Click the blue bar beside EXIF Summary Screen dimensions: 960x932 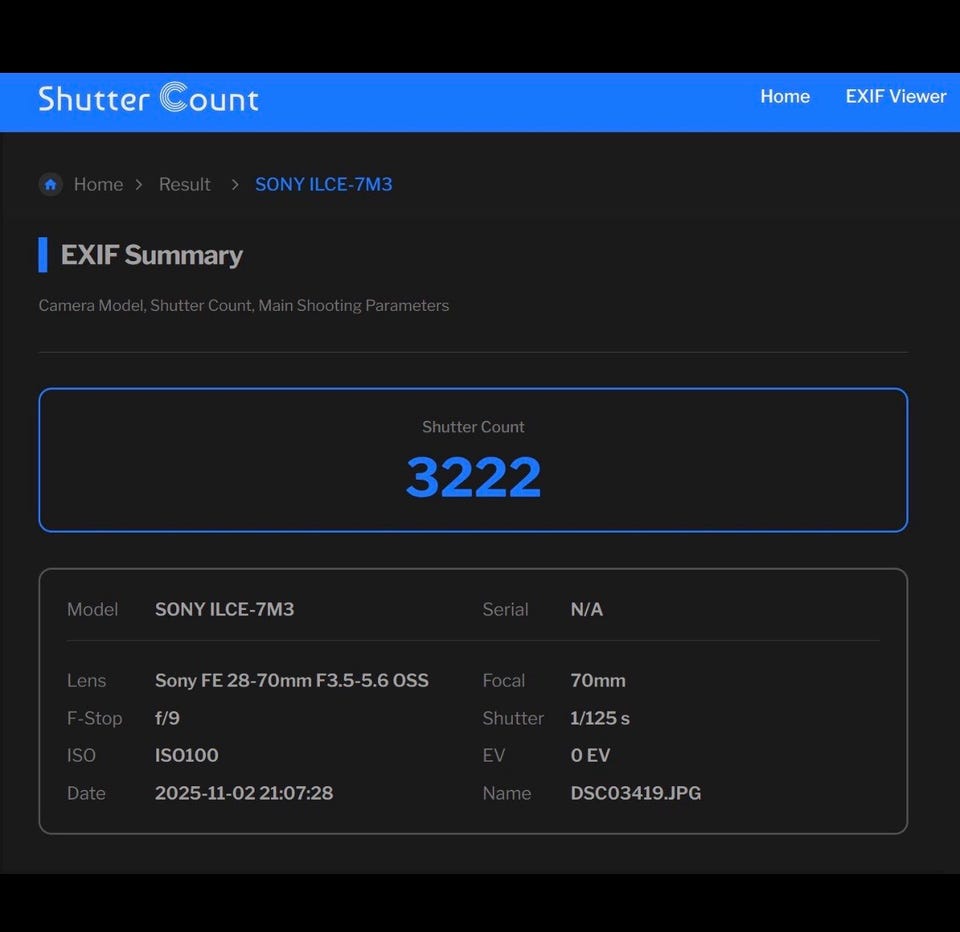[x=43, y=255]
